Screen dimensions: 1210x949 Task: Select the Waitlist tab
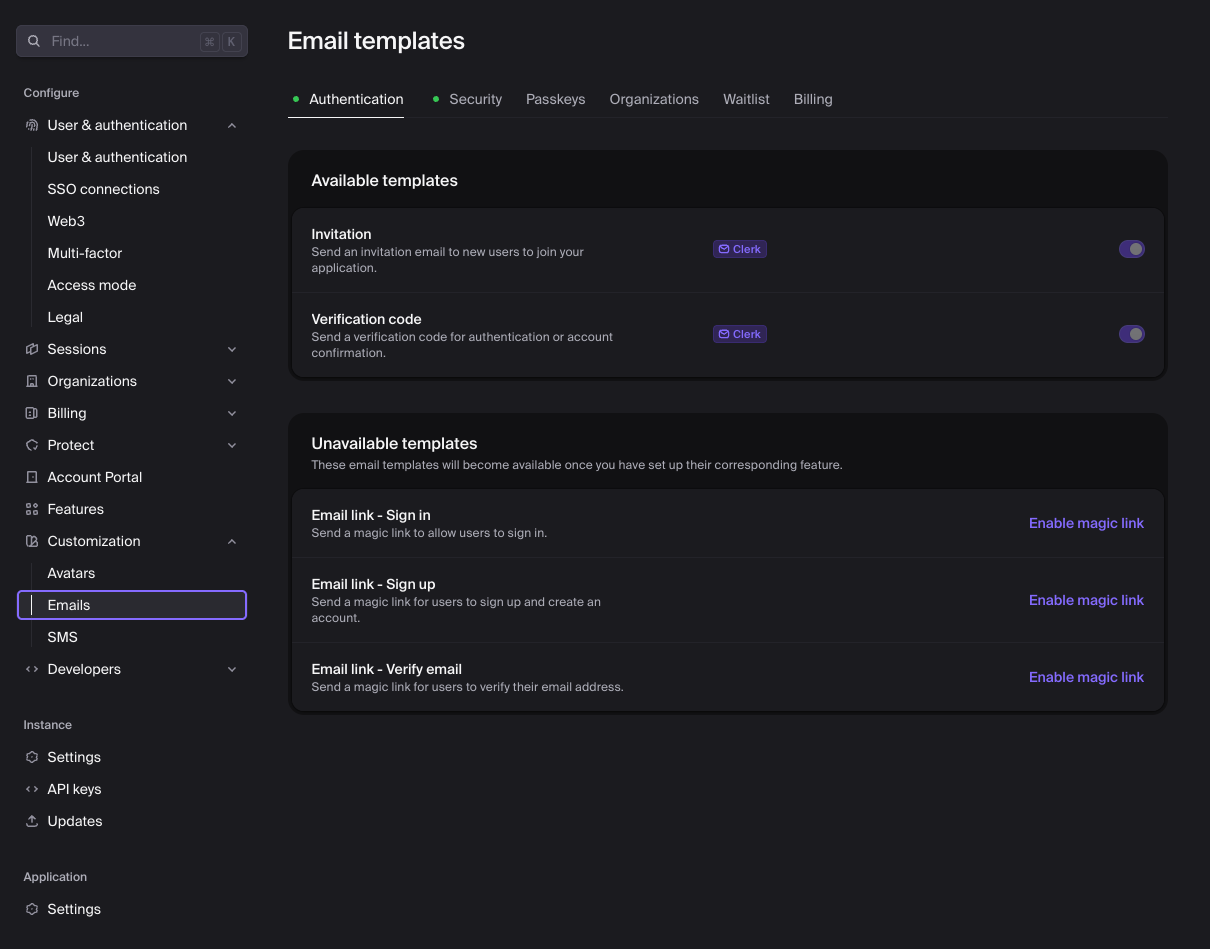click(746, 99)
